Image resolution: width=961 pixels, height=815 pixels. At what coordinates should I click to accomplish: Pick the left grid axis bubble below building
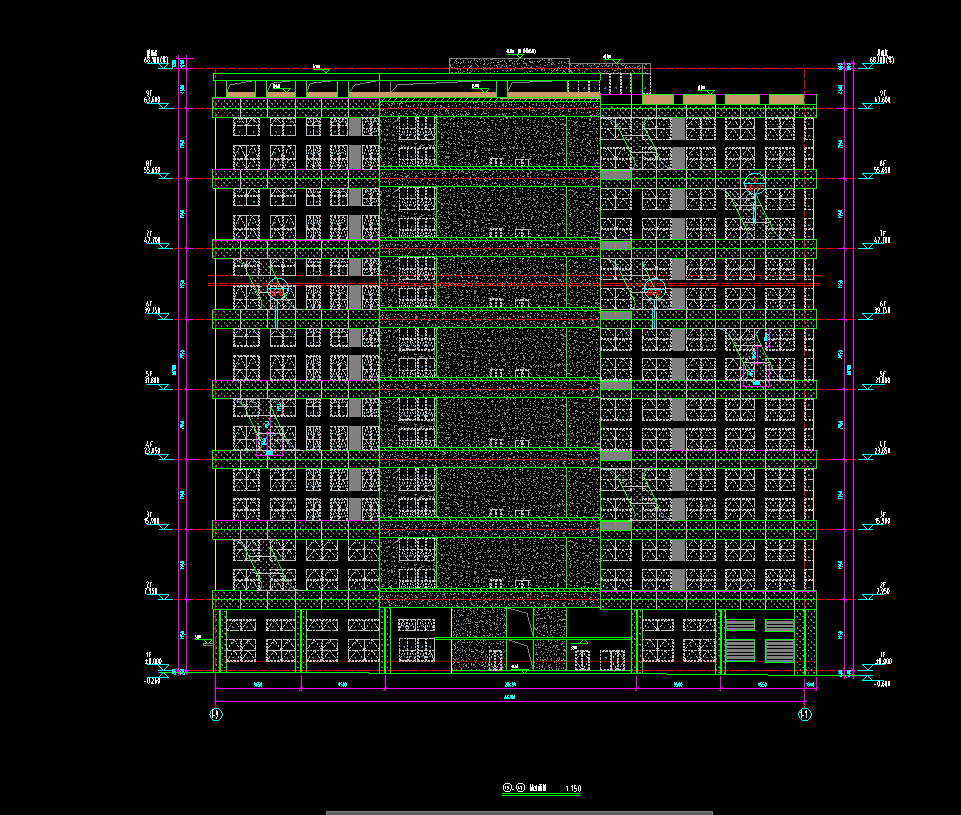click(216, 715)
